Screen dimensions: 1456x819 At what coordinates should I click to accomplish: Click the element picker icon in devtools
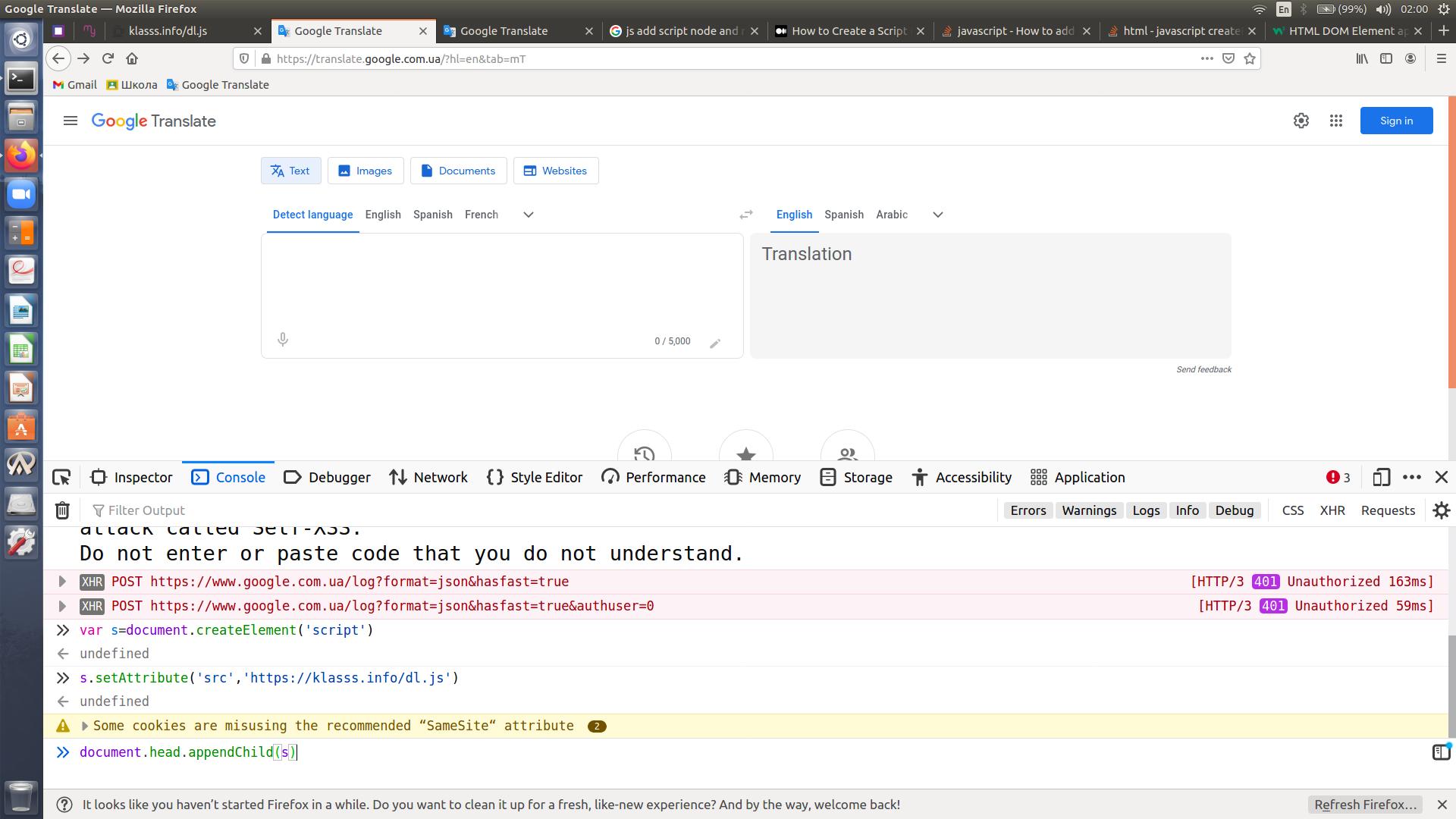61,477
